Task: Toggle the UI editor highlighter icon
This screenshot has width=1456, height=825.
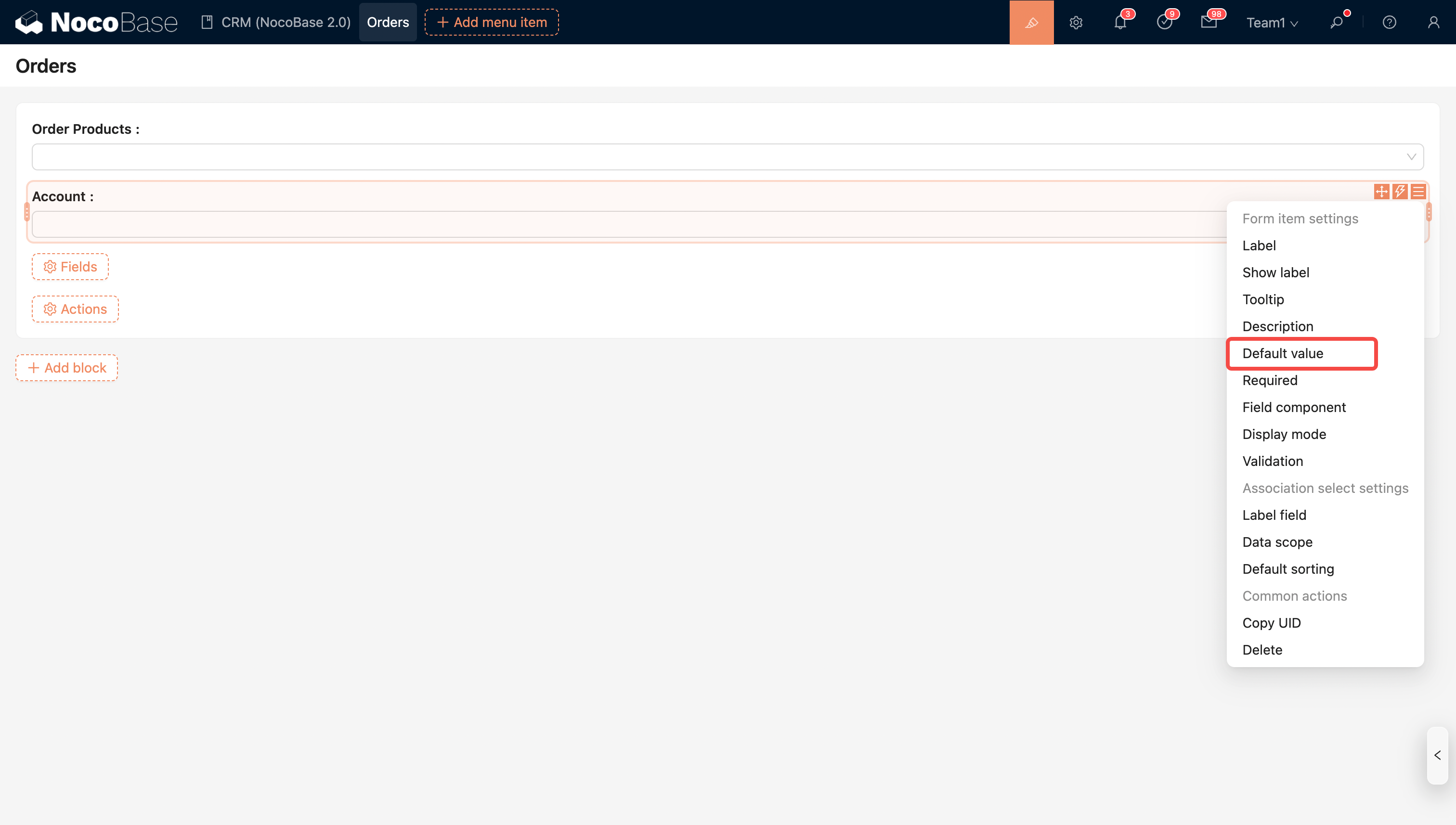Action: pos(1031,22)
